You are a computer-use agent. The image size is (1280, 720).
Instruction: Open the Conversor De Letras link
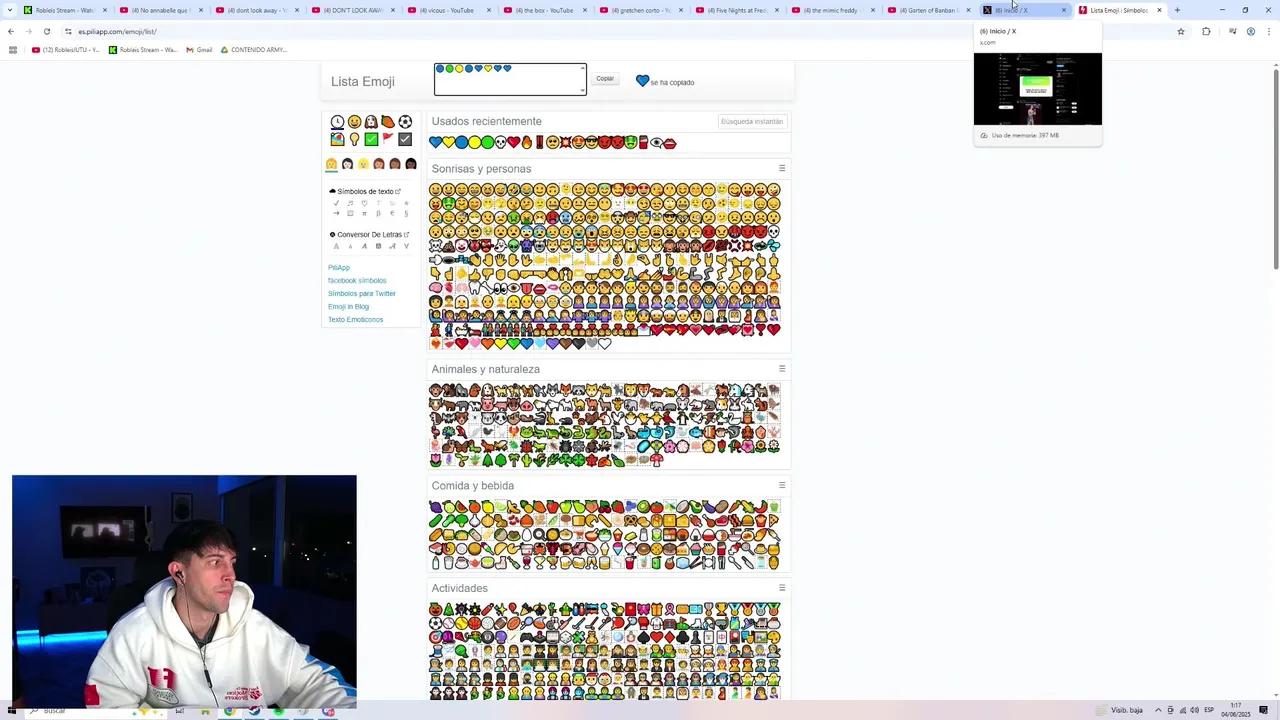pos(369,234)
